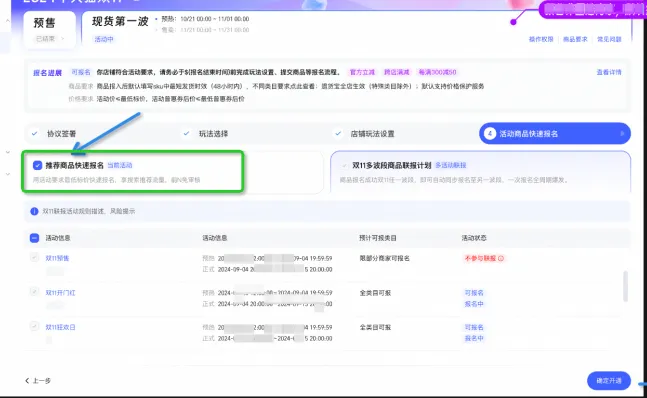Click the checkmark icon beside 玩法选择

tap(187, 134)
